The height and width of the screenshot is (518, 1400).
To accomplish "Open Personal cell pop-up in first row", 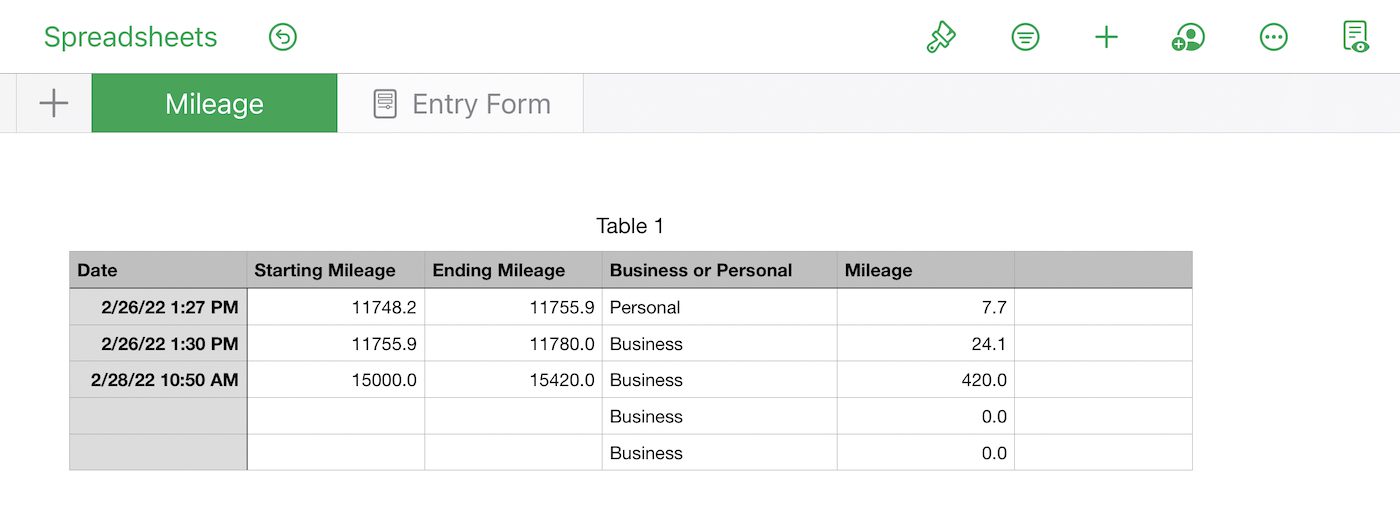I will coord(719,307).
